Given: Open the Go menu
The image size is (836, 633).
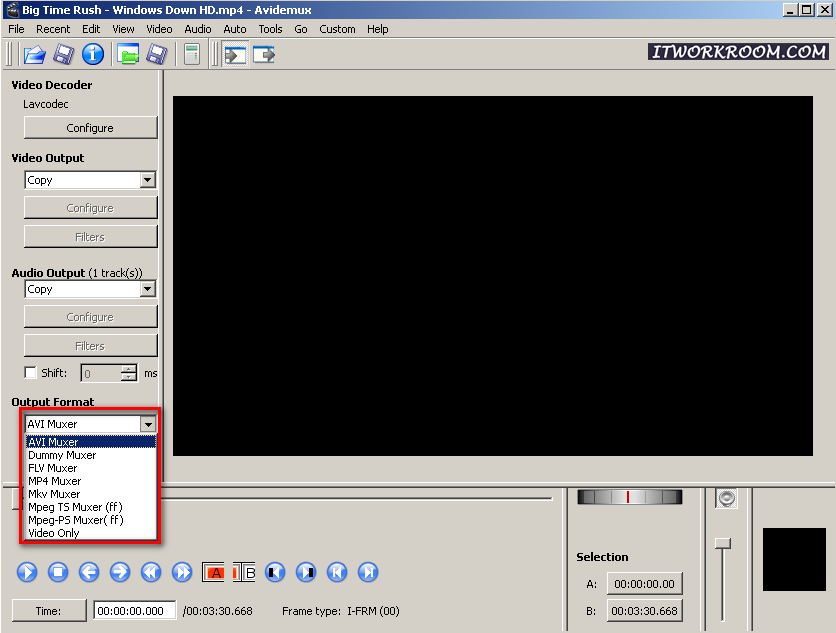Looking at the screenshot, I should click(301, 29).
